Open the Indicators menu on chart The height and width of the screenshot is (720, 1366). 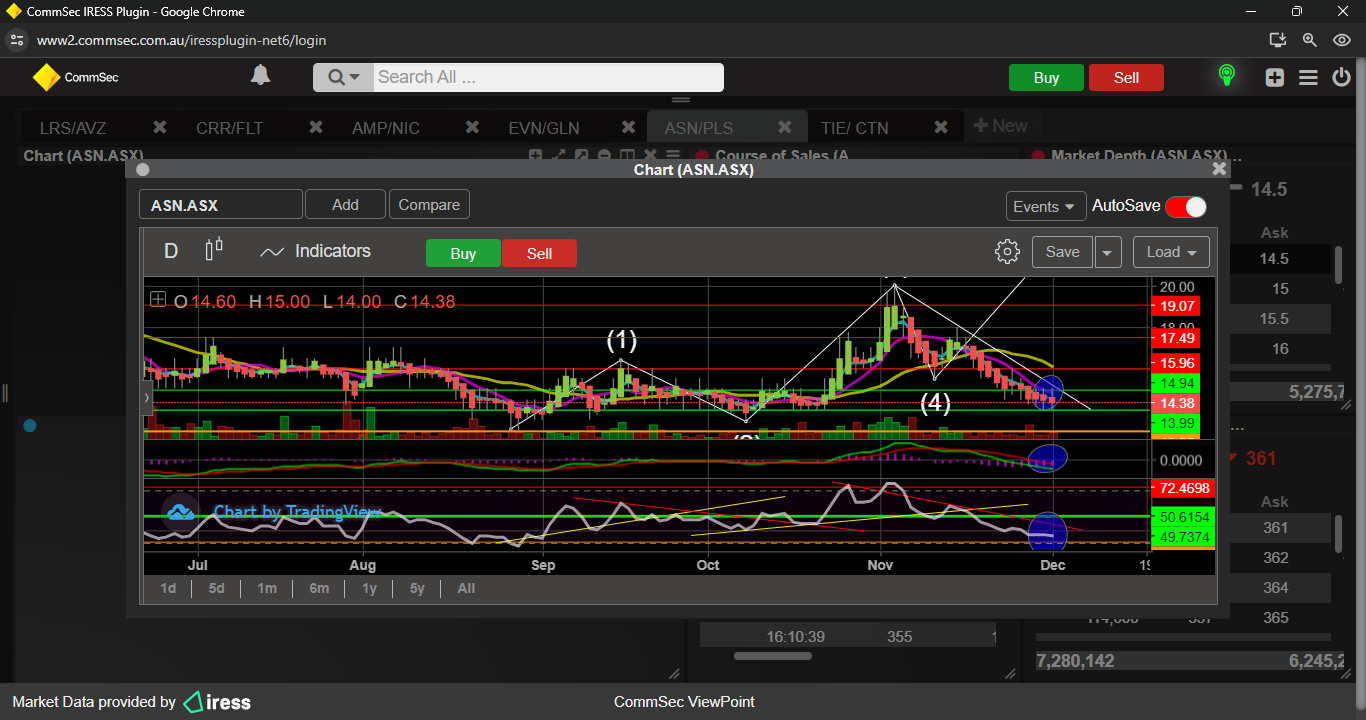[x=315, y=252]
